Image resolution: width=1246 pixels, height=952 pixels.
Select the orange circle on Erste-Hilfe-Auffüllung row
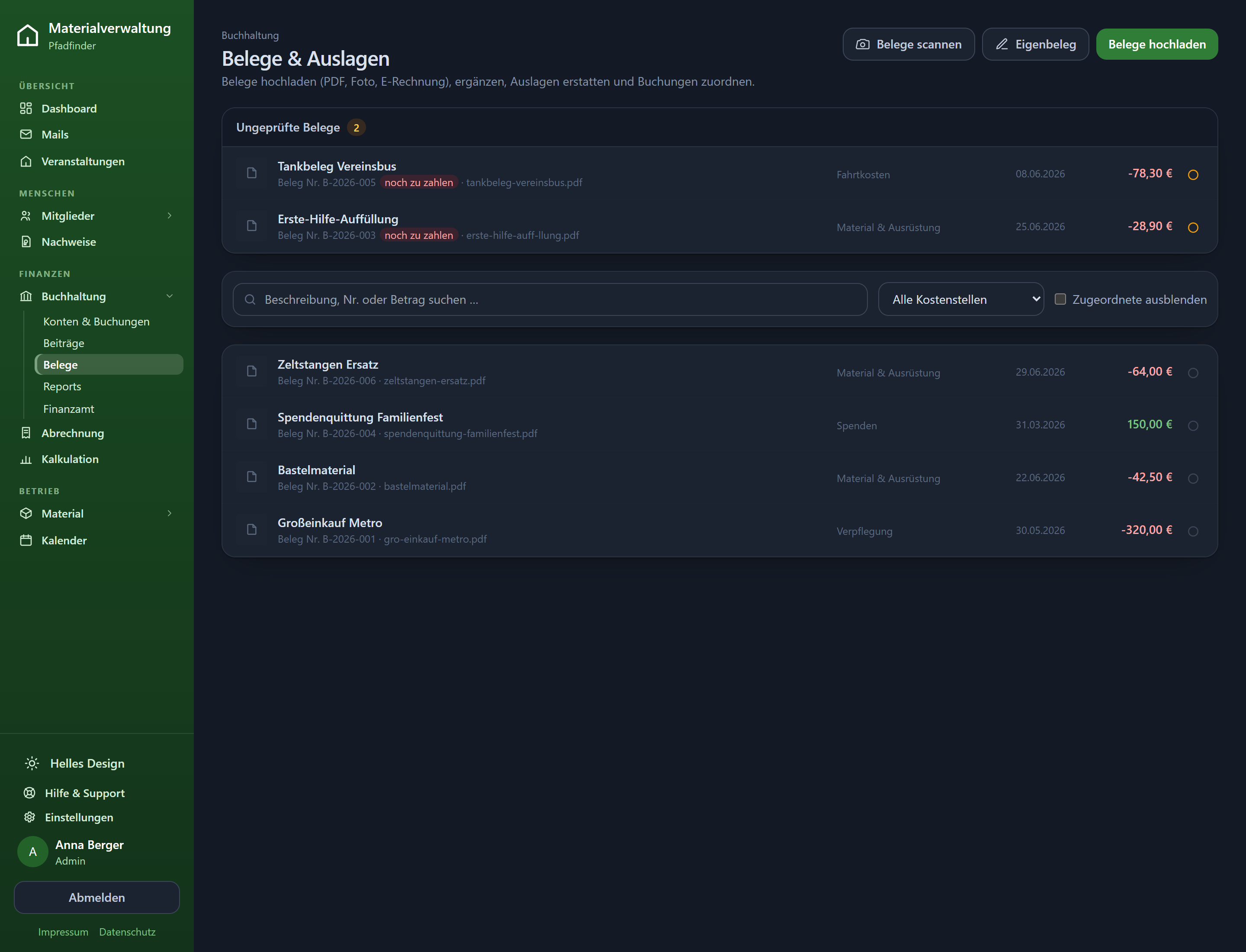pyautogui.click(x=1193, y=227)
